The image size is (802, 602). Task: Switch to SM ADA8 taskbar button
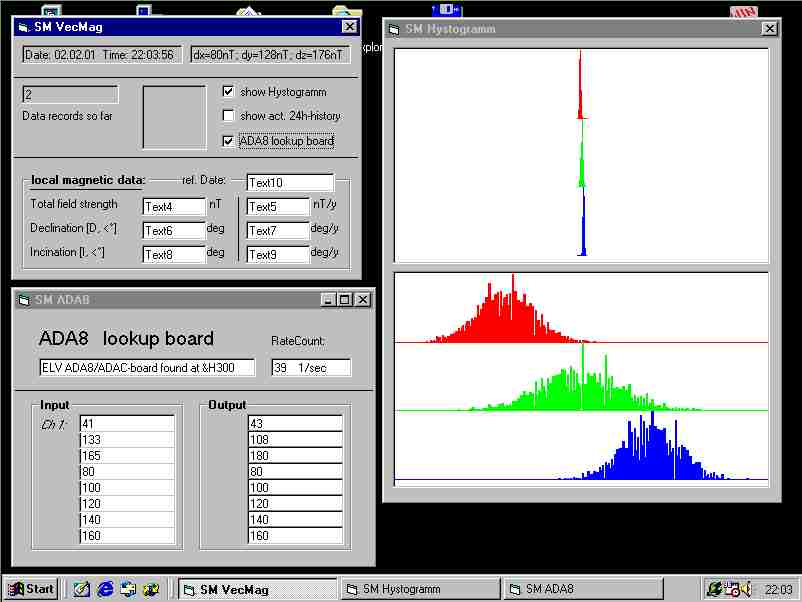coord(584,589)
